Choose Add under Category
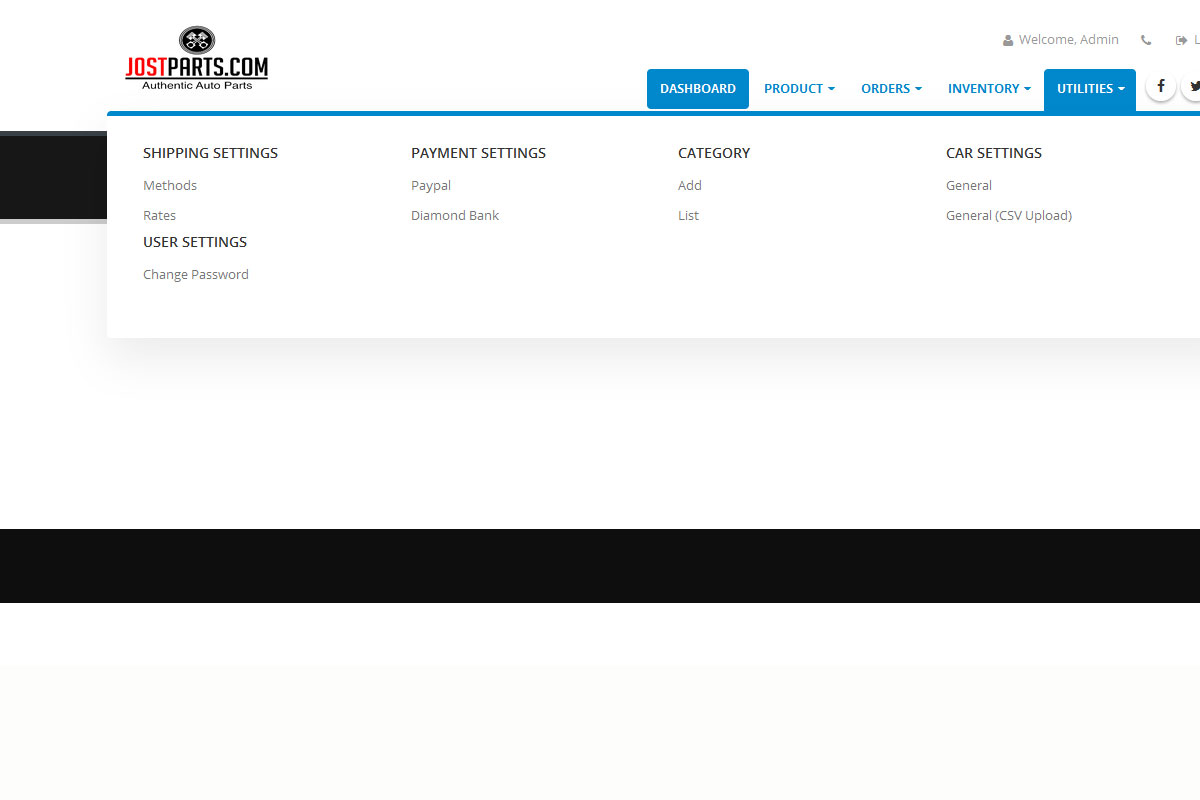Screen dimensions: 1200x800 [x=690, y=186]
